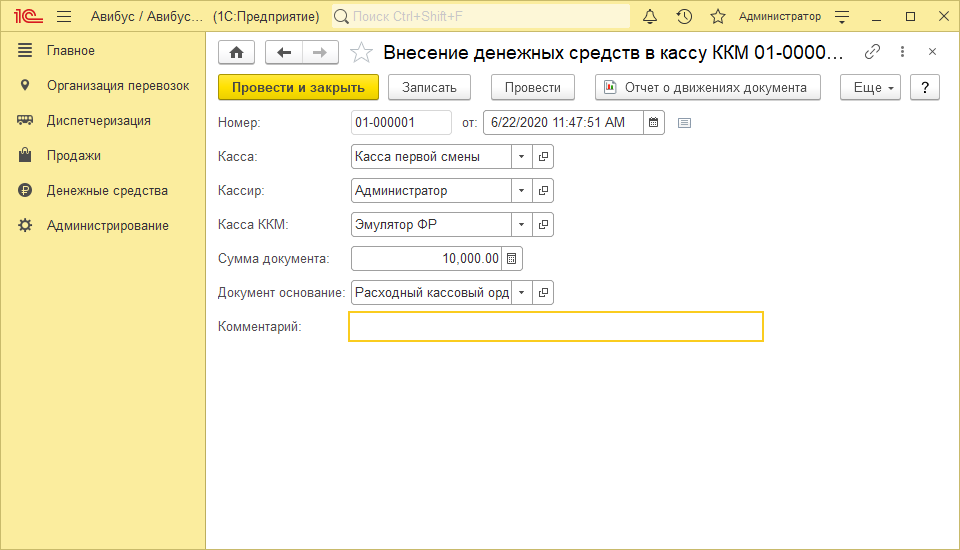
Task: Open Продажи section in sidebar
Action: (73, 156)
